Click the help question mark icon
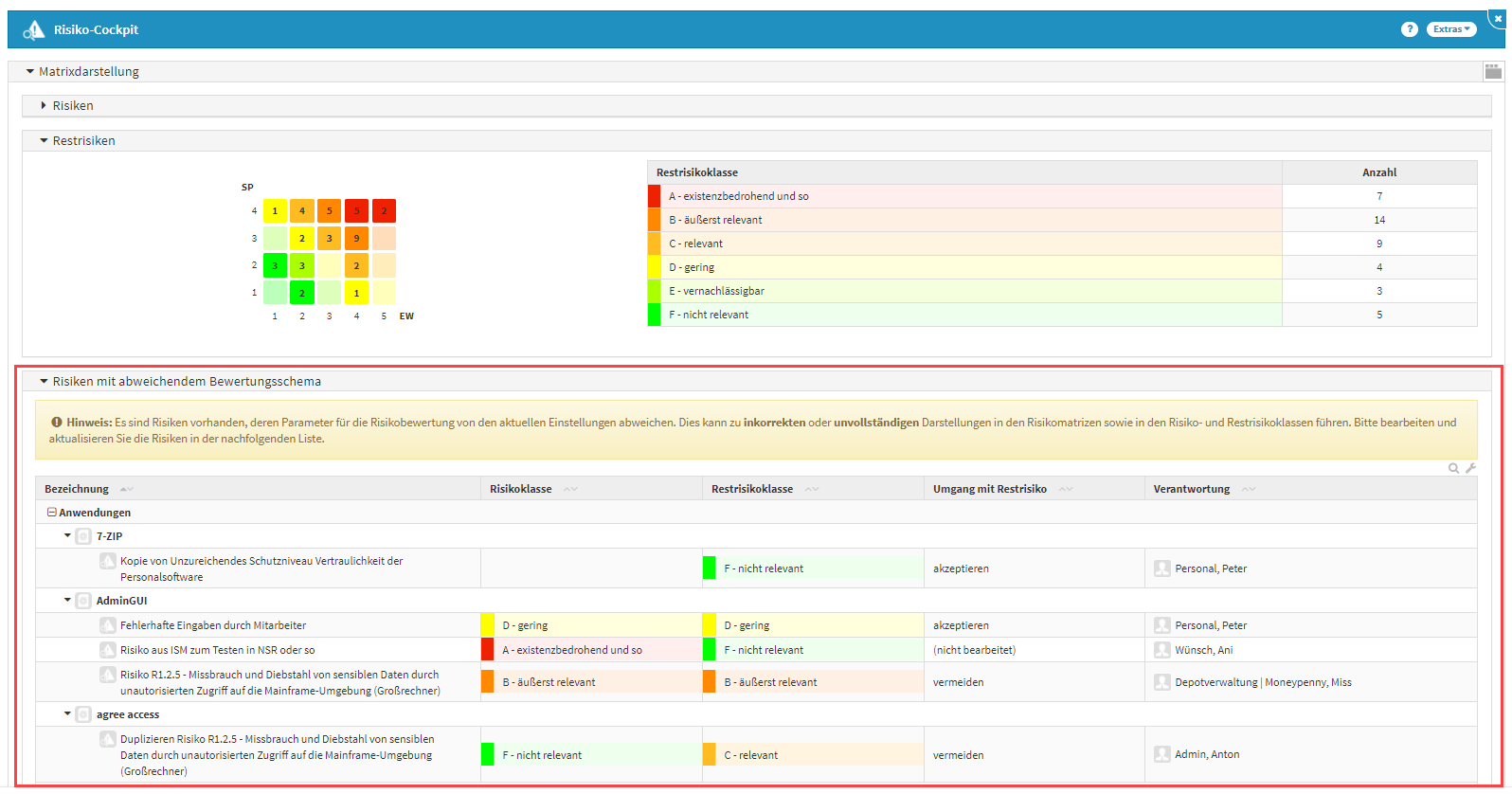The width and height of the screenshot is (1512, 794). (1409, 29)
